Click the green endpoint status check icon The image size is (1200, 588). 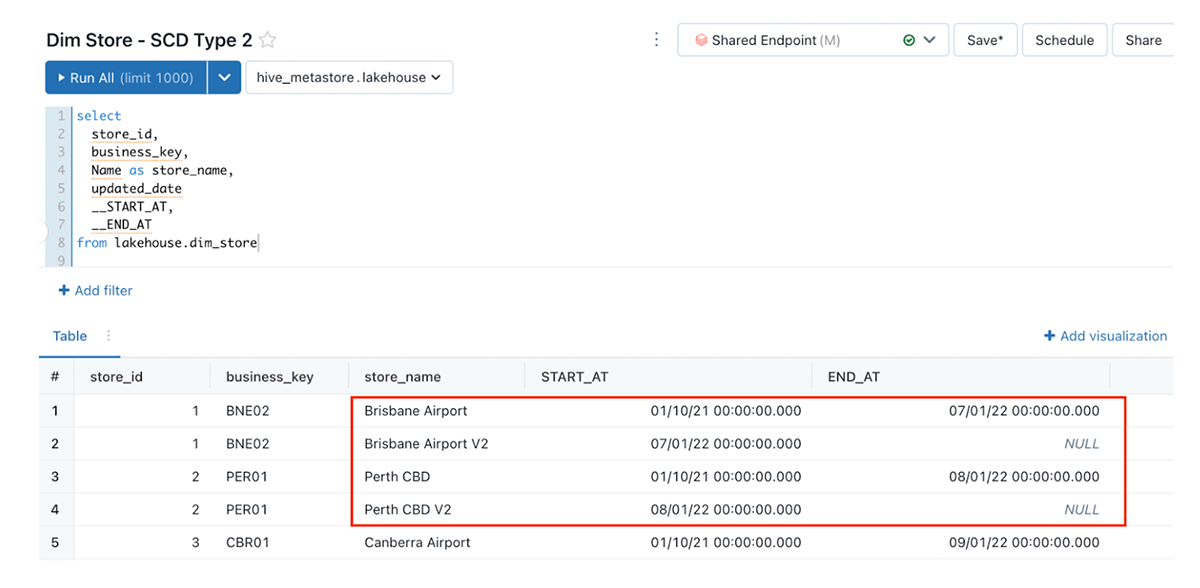[x=909, y=41]
